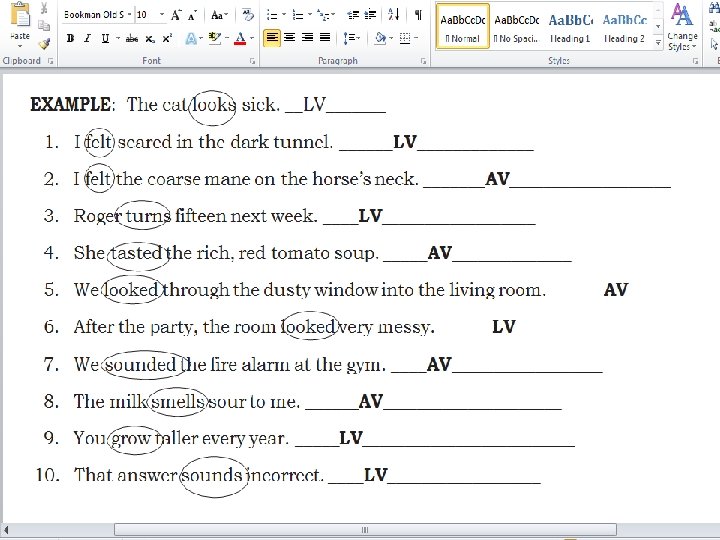Apply the Heading 2 style
The height and width of the screenshot is (540, 720).
point(624,26)
